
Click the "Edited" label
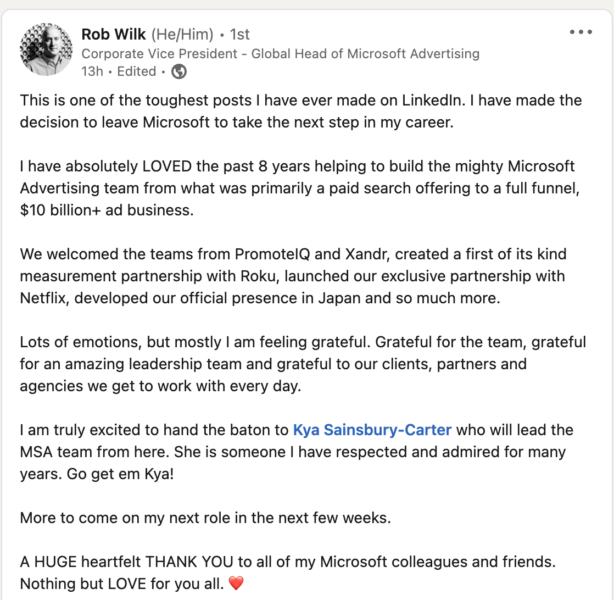point(137,72)
